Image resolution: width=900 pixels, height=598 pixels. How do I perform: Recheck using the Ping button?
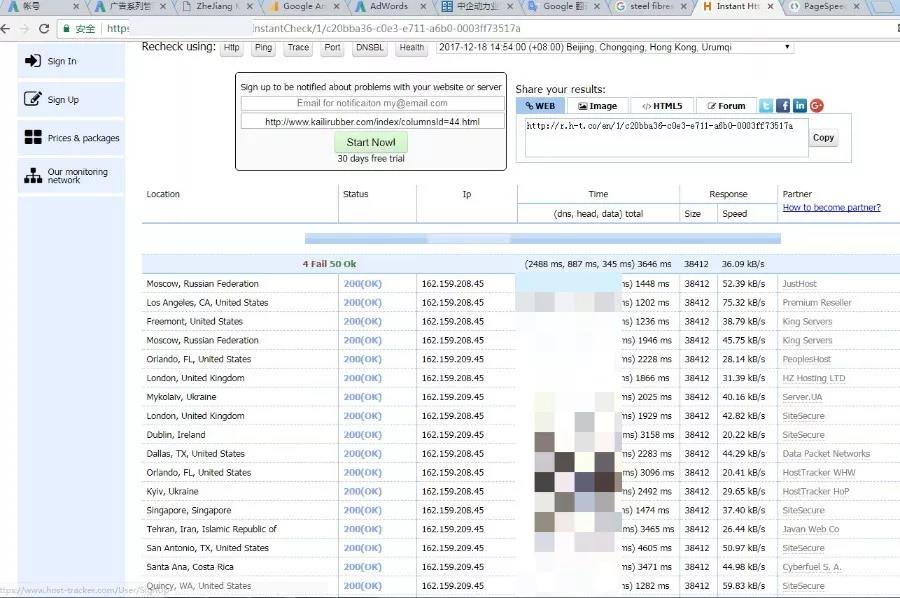point(263,47)
